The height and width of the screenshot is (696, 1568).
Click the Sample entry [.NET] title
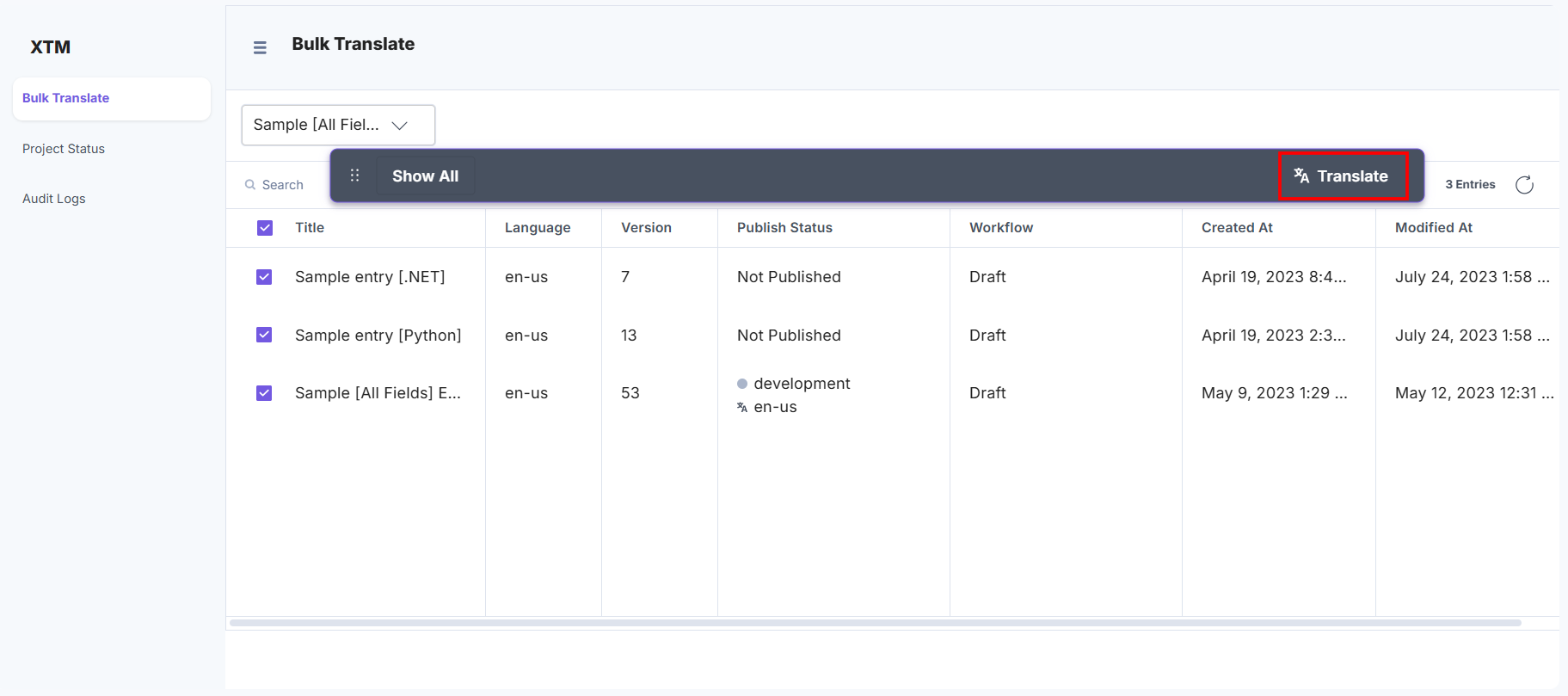(x=370, y=277)
